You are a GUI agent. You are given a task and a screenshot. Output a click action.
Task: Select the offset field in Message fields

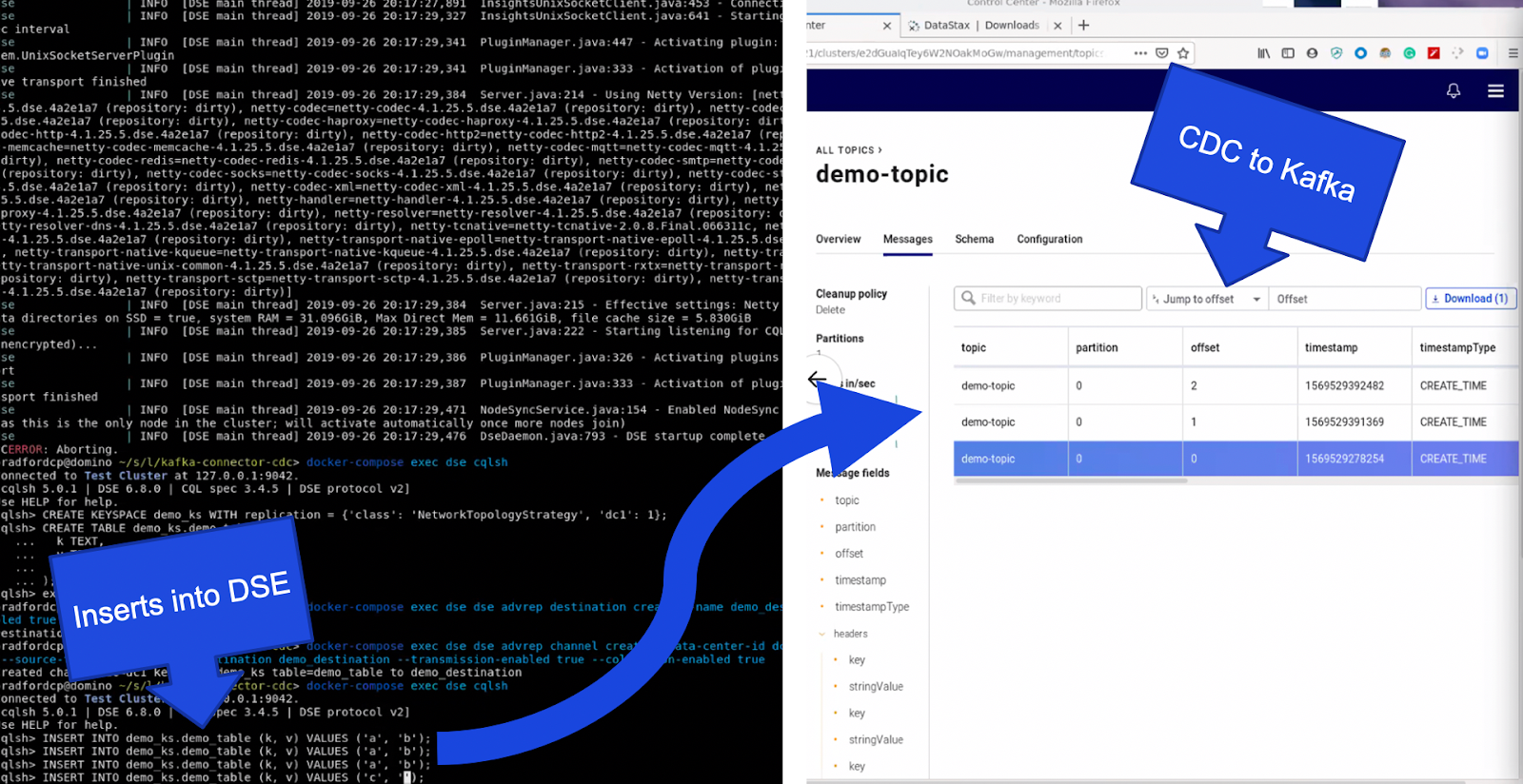click(849, 554)
